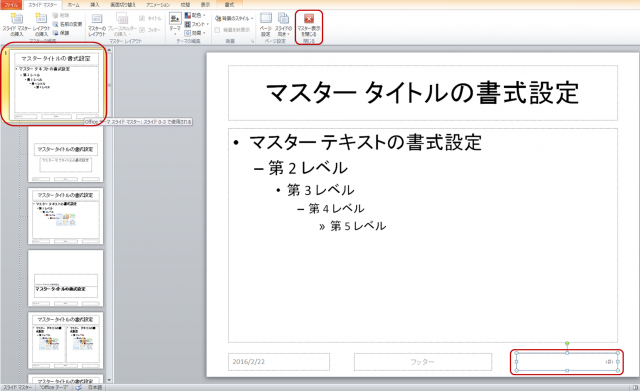Click the master title placeholder on the slide
Image resolution: width=640 pixels, height=391 pixels.
tap(422, 93)
